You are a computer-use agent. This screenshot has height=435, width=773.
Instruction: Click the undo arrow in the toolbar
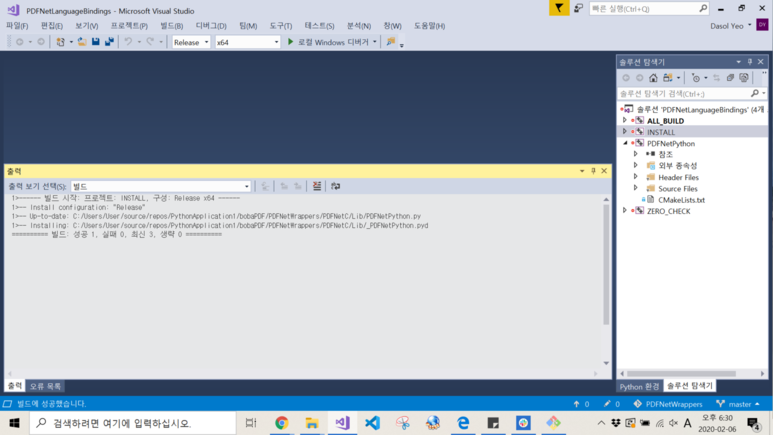tap(128, 42)
